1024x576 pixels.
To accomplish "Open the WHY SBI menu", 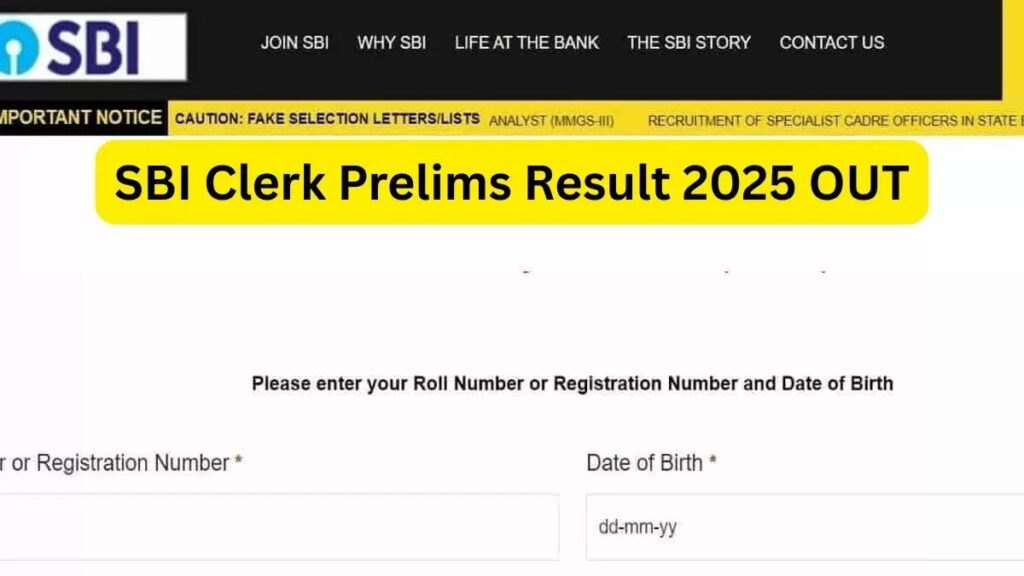I will [392, 43].
